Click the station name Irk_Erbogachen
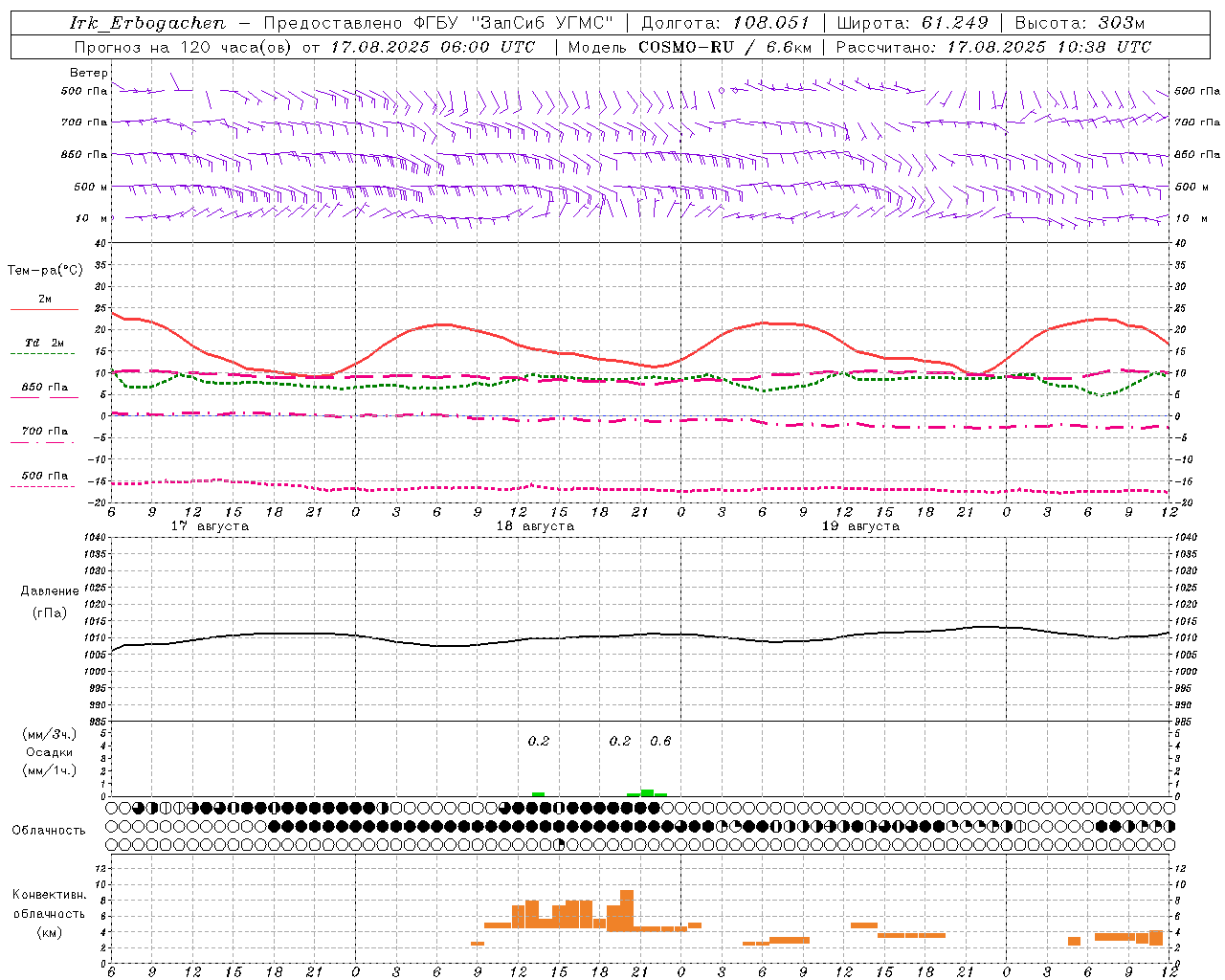The width and height of the screenshot is (1225, 980). click(147, 23)
